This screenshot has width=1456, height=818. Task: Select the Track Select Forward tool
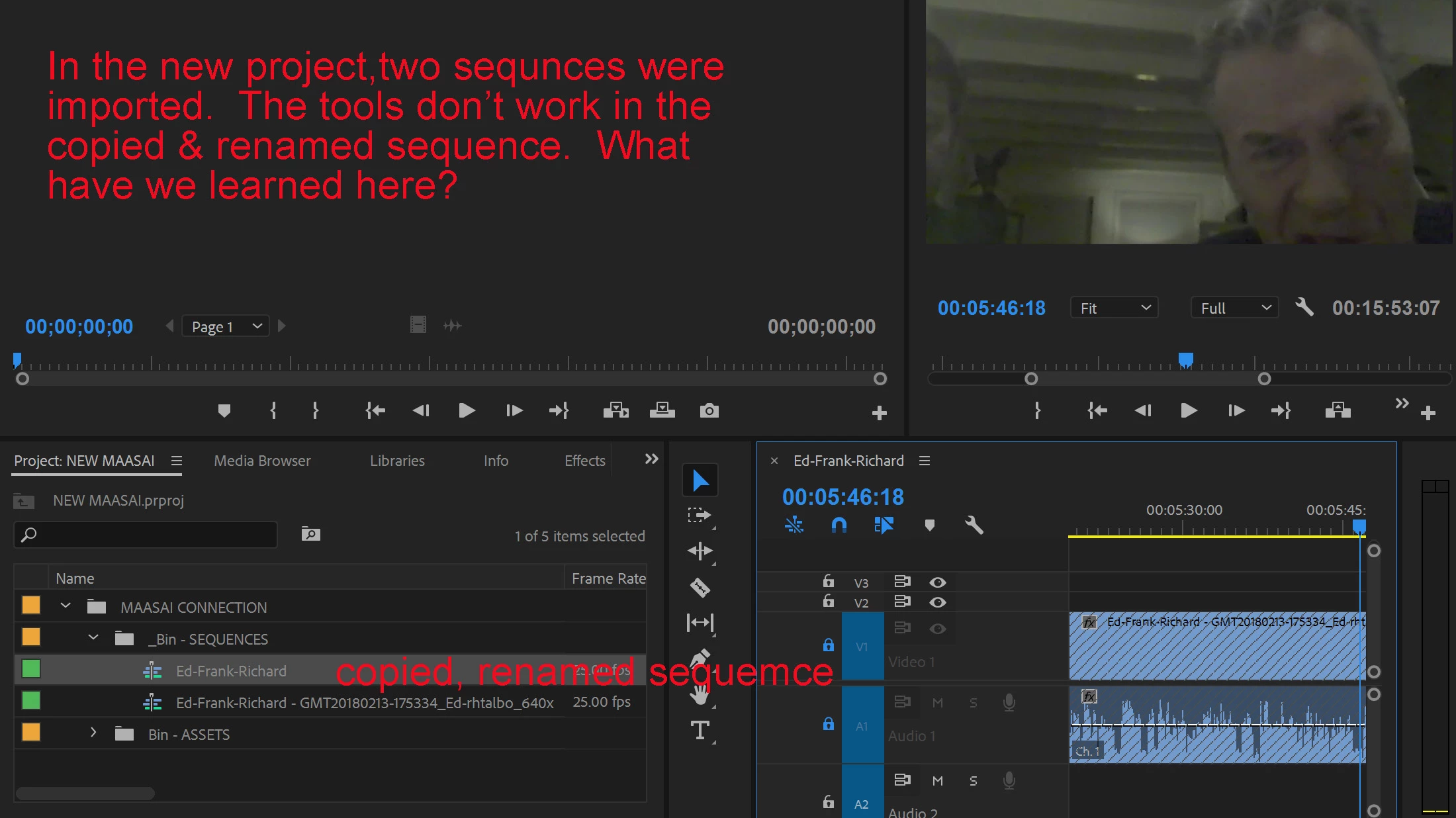coord(700,516)
